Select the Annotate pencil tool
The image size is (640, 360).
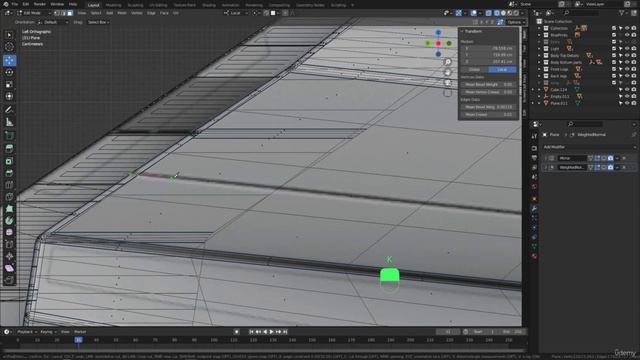9,109
